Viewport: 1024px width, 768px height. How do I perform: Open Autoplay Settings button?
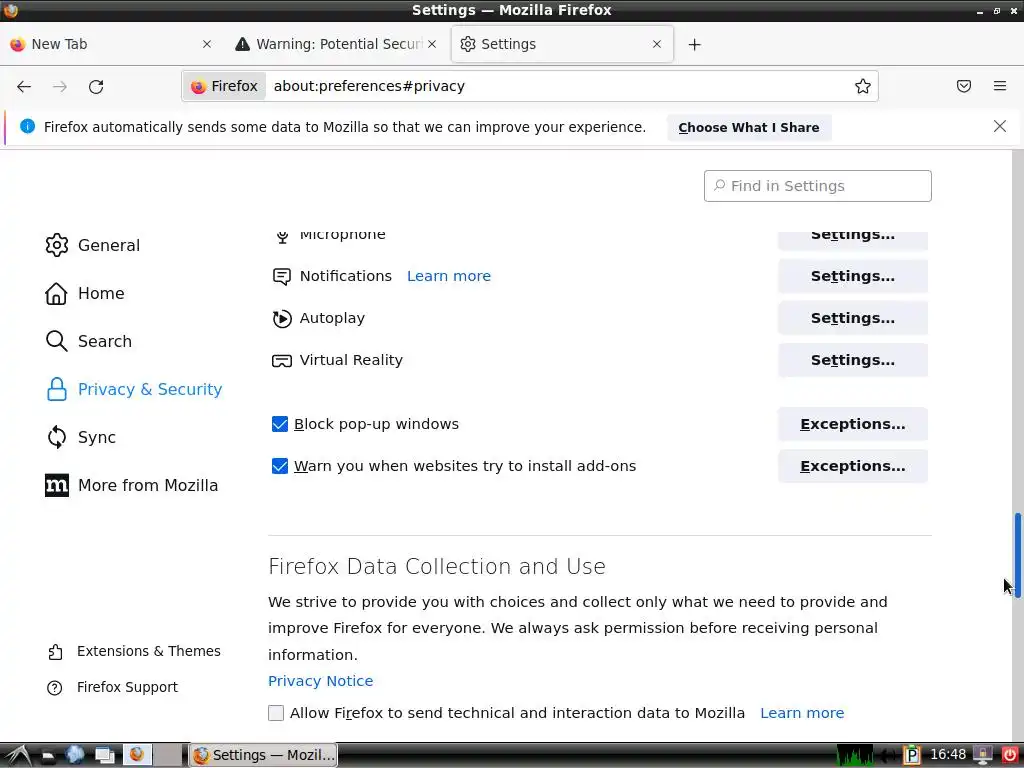point(852,318)
